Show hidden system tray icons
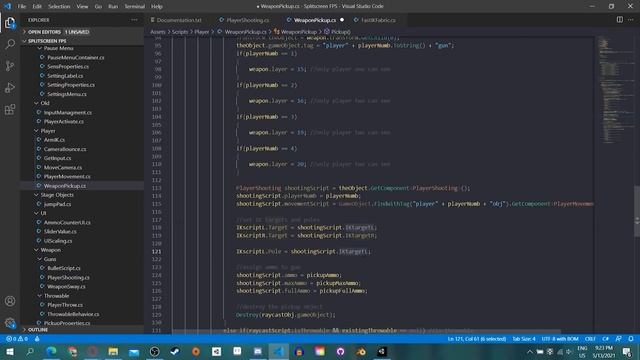Image resolution: width=640 pixels, height=360 pixels. click(529, 351)
